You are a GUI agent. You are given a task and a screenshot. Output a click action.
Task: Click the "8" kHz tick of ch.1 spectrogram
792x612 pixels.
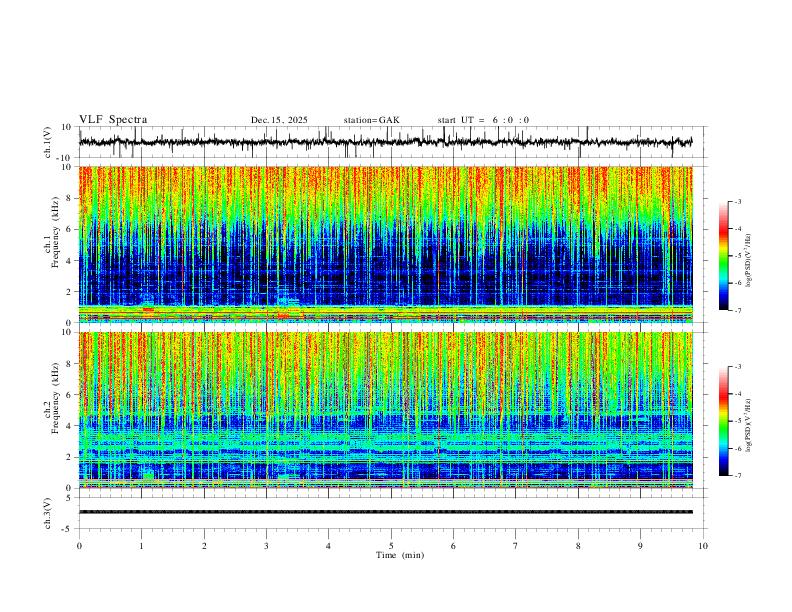pos(69,198)
